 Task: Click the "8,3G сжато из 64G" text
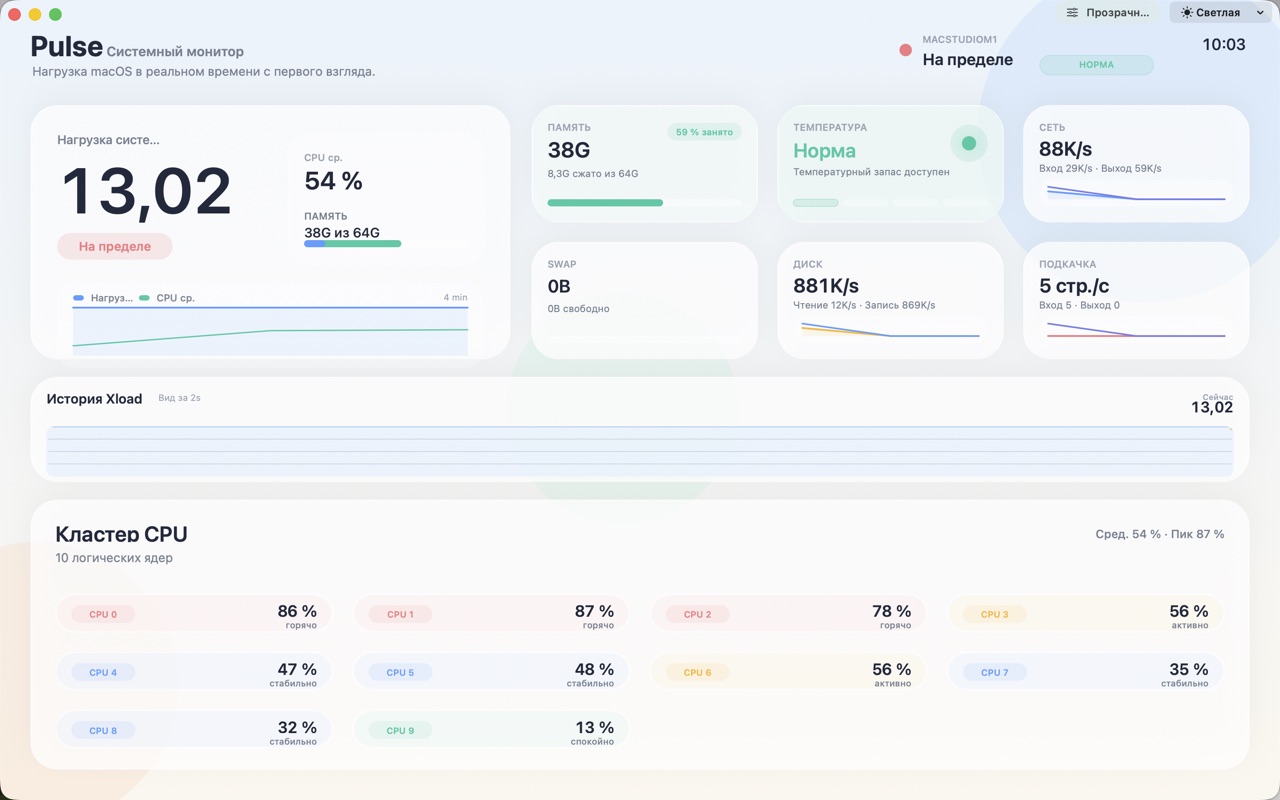tap(593, 174)
